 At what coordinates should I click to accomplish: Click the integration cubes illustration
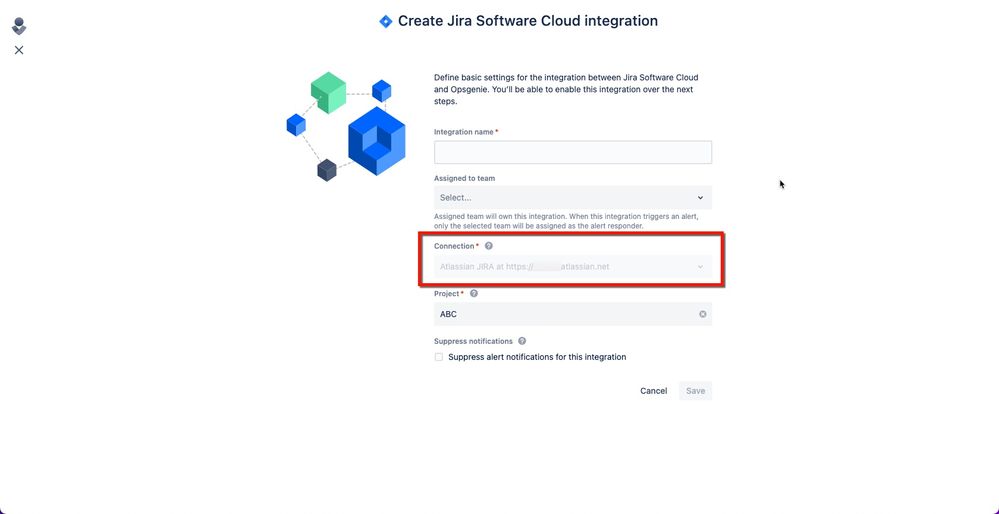tap(347, 126)
